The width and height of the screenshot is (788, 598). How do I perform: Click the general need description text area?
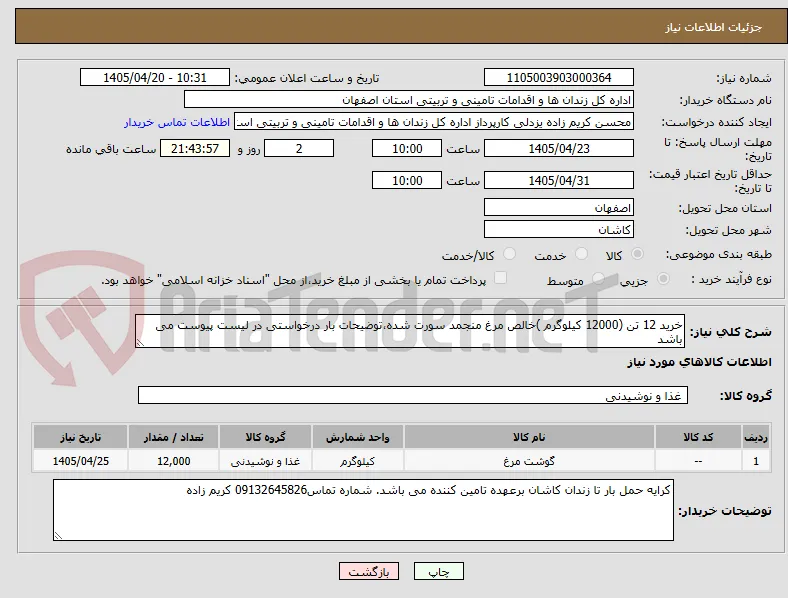(410, 332)
